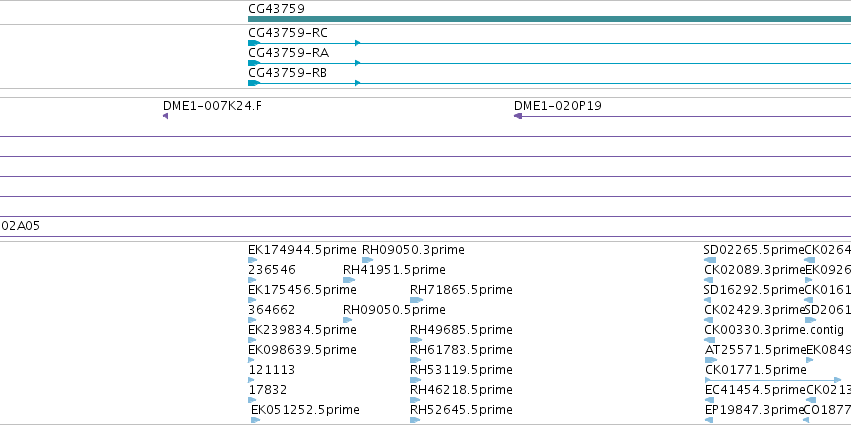This screenshot has width=851, height=425.
Task: Click the AT25571.5prime arrow feature
Action: (x=711, y=360)
